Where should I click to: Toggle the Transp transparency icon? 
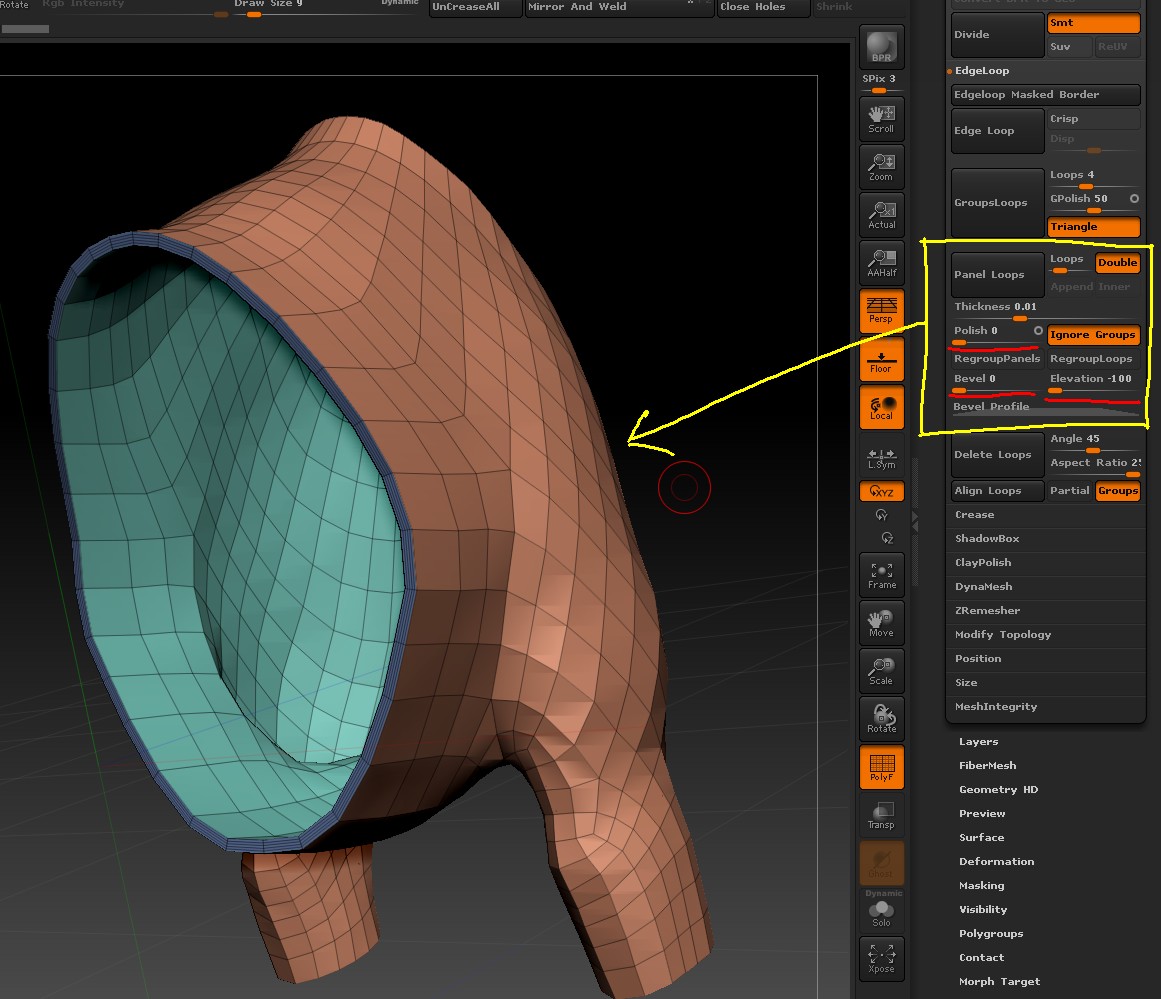[x=881, y=815]
